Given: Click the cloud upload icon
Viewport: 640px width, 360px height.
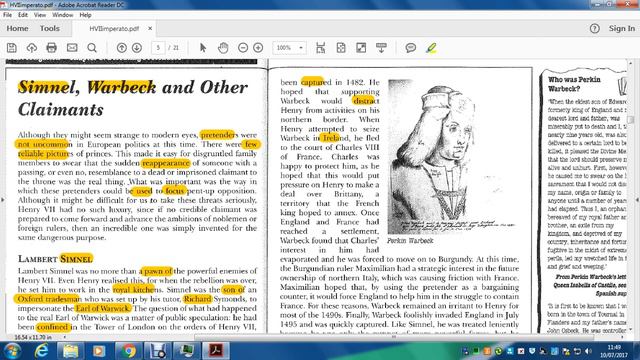Looking at the screenshot, I should click(32, 48).
